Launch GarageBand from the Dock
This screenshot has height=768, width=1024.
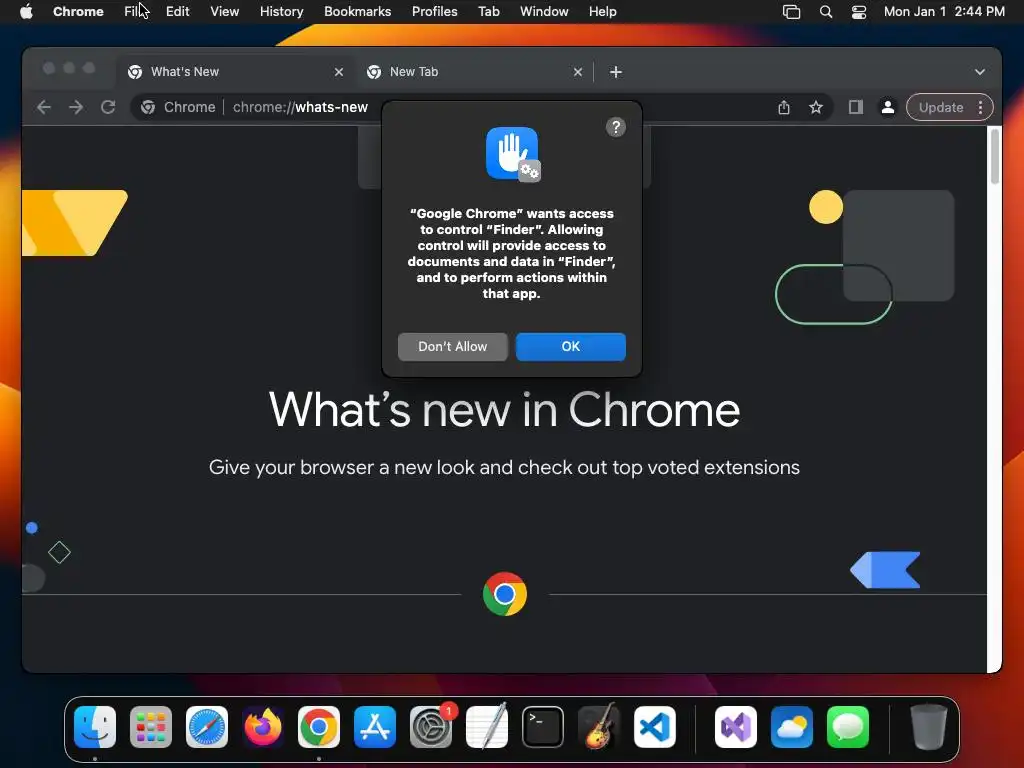click(599, 727)
